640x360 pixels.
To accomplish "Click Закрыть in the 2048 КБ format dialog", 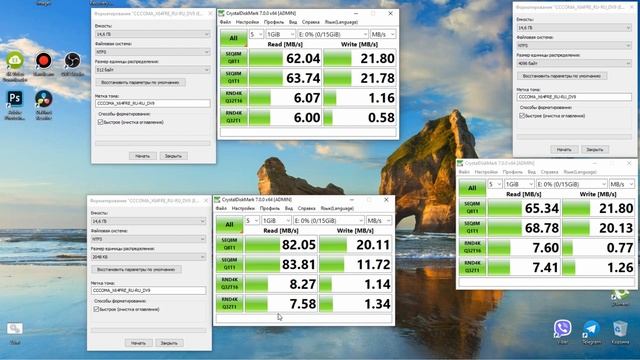I will tap(169, 343).
